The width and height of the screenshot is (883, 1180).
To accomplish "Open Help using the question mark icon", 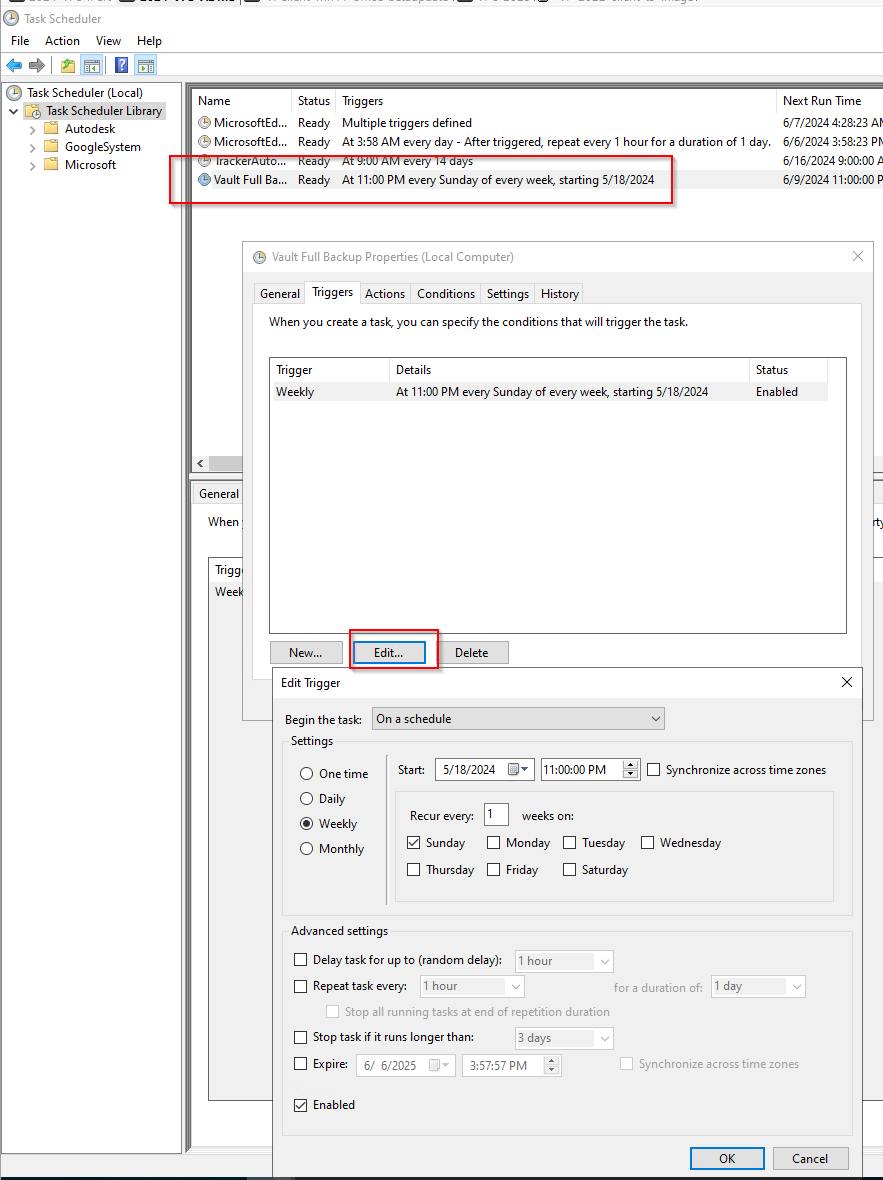I will click(120, 65).
